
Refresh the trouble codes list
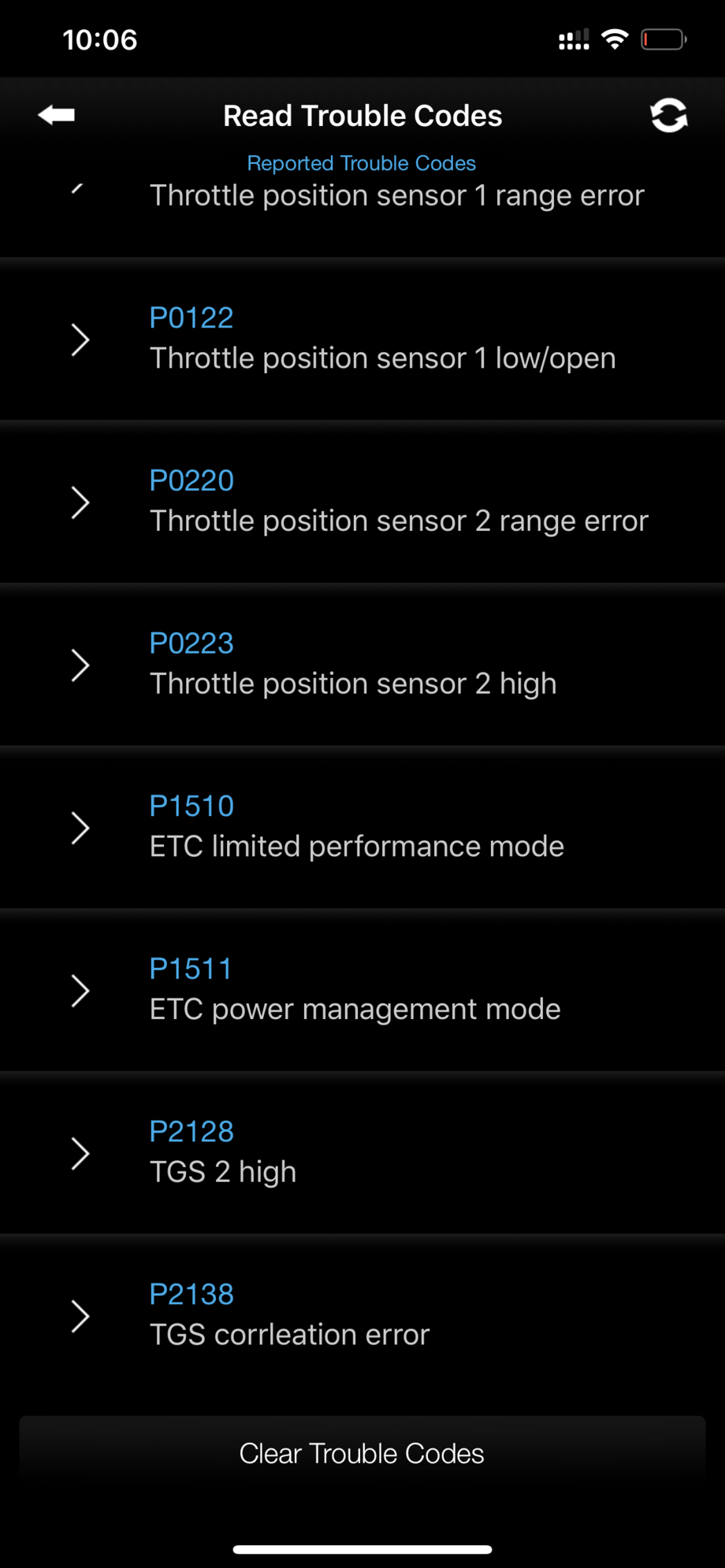[668, 116]
